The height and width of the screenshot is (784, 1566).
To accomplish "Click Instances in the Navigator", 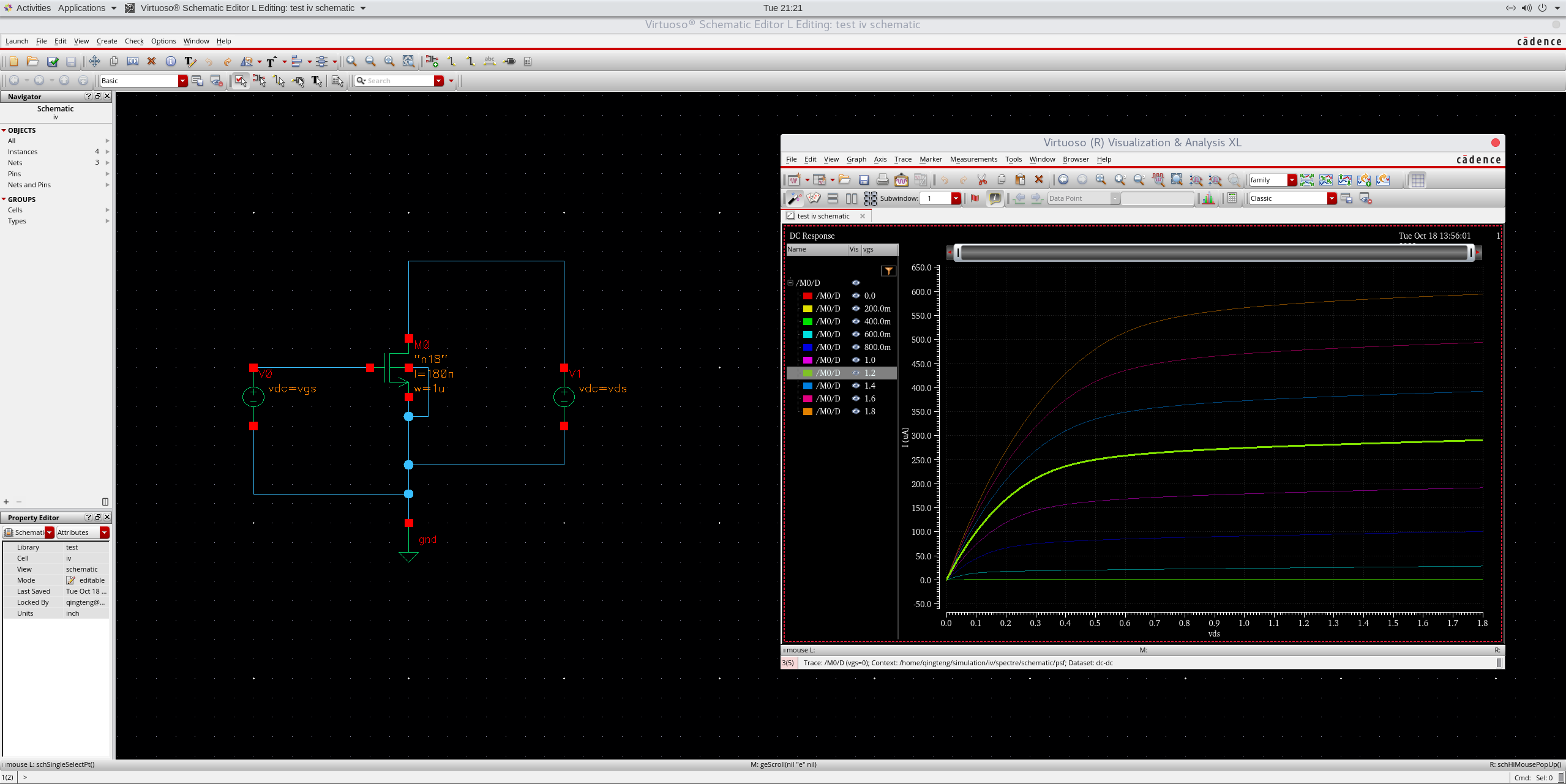I will 23,152.
